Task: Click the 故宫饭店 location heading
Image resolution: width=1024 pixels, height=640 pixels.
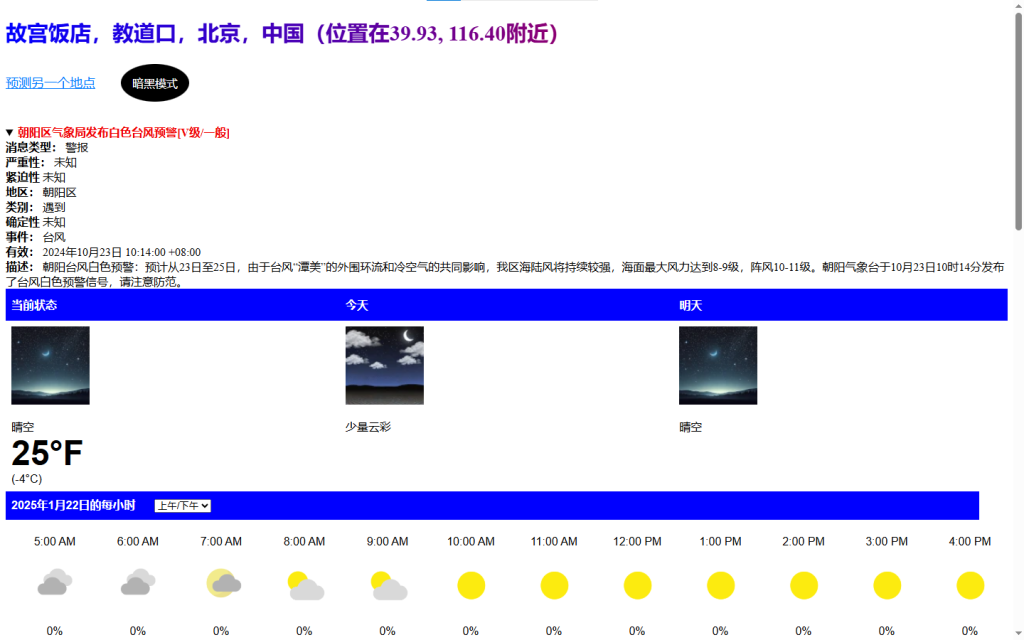Action: 281,33
